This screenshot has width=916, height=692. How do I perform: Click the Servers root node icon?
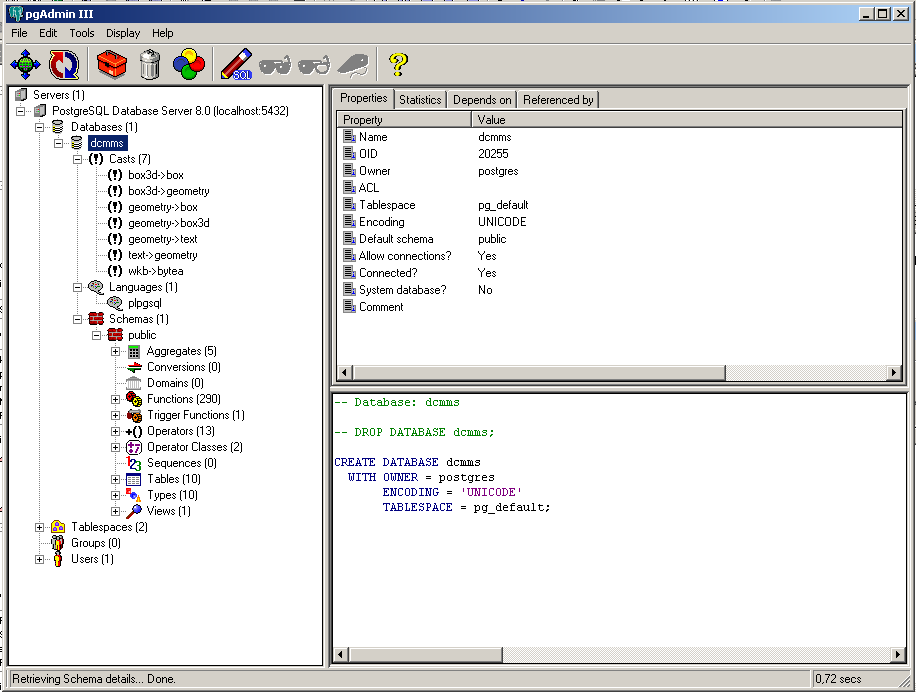[21, 95]
